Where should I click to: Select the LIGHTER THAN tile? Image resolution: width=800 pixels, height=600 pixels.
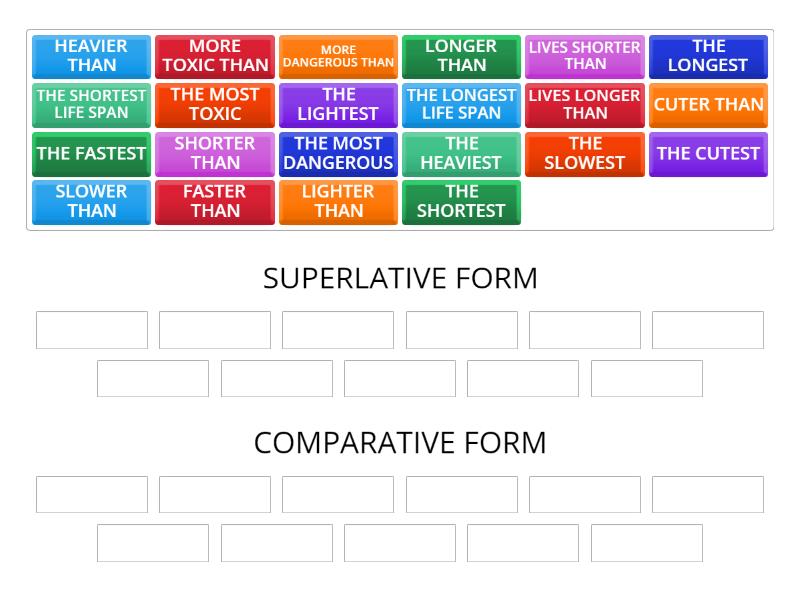(x=338, y=202)
